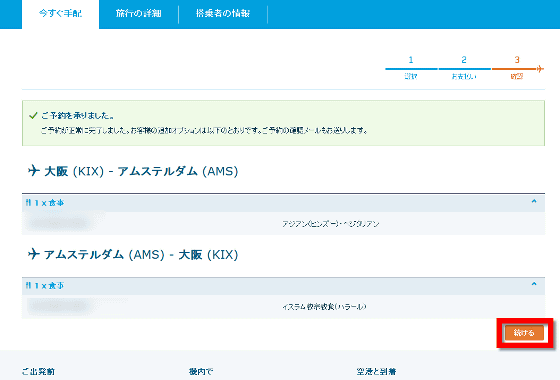The width and height of the screenshot is (560, 380).
Task: Click the cutlery icon in the return flight meal row
Action: click(x=28, y=285)
